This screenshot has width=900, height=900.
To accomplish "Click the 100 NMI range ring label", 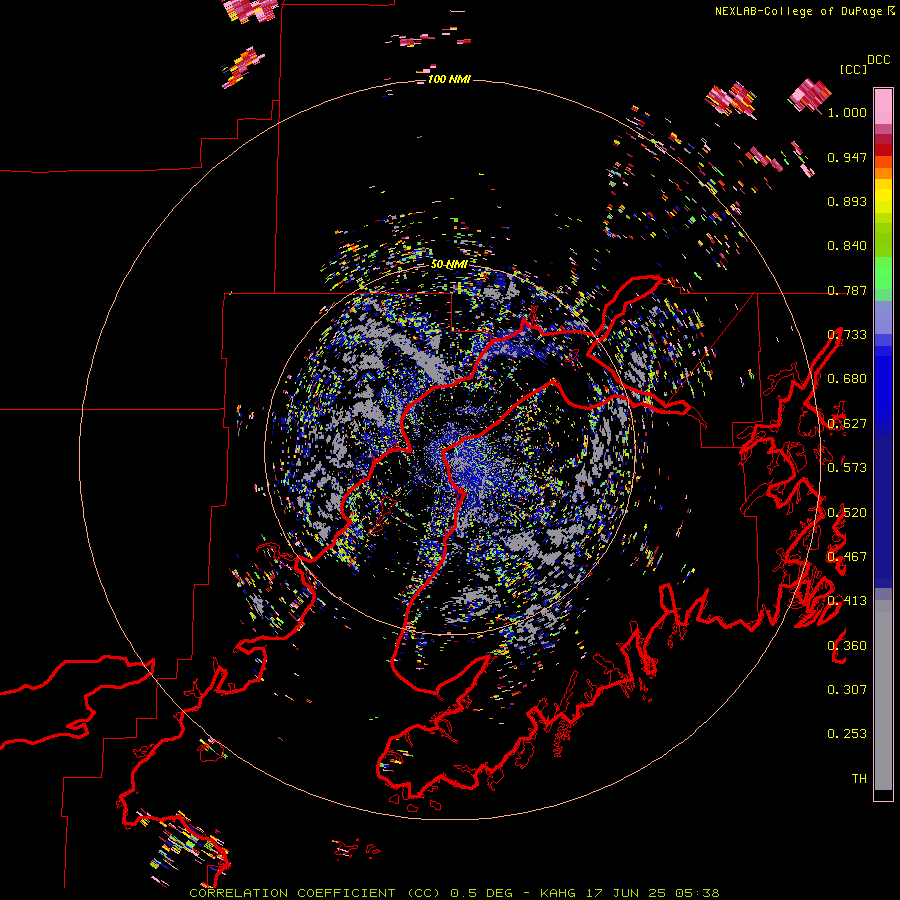I will (x=449, y=79).
